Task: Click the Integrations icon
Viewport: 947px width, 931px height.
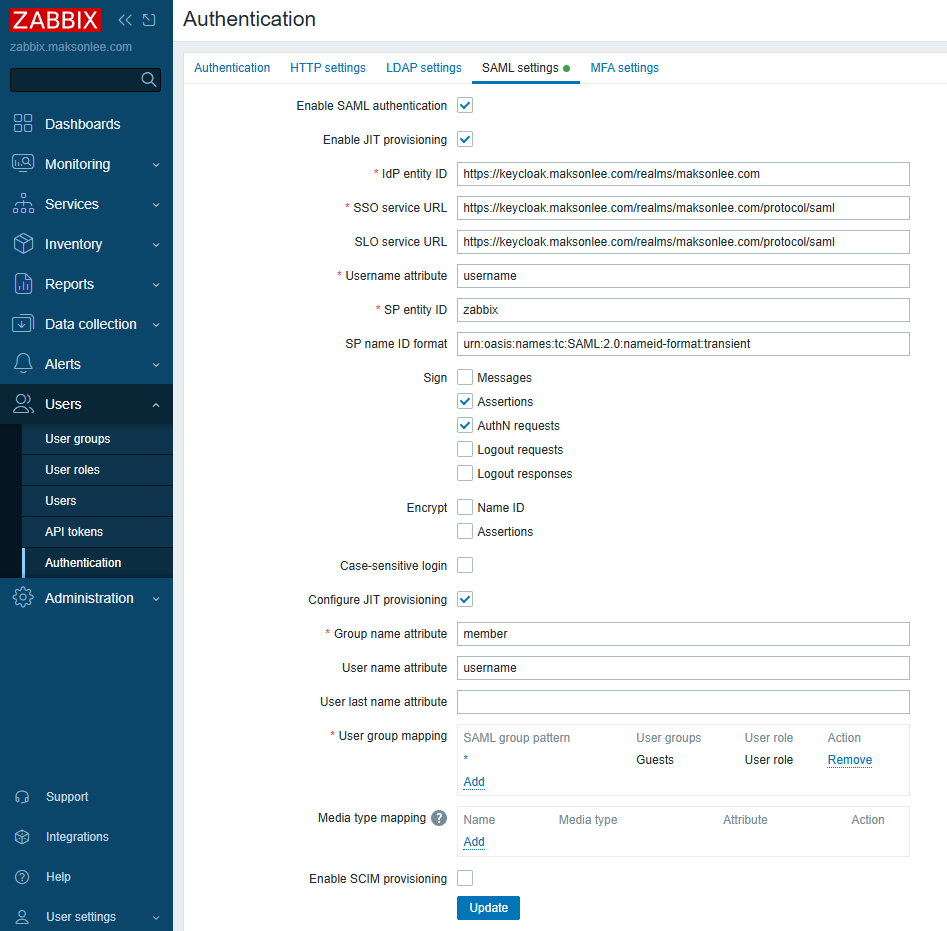Action: [22, 837]
